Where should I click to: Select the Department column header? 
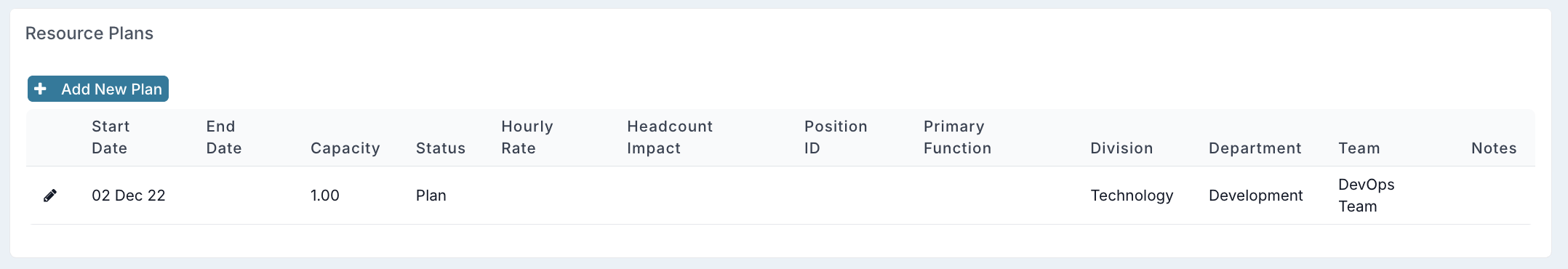tap(1255, 148)
